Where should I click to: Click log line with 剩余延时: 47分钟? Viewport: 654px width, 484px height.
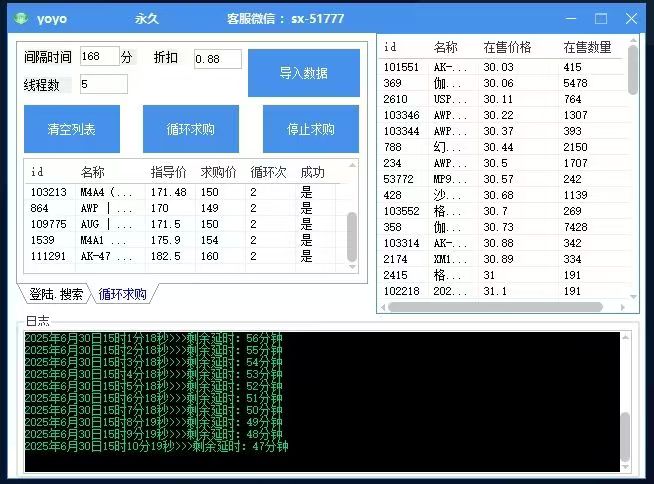click(x=156, y=446)
